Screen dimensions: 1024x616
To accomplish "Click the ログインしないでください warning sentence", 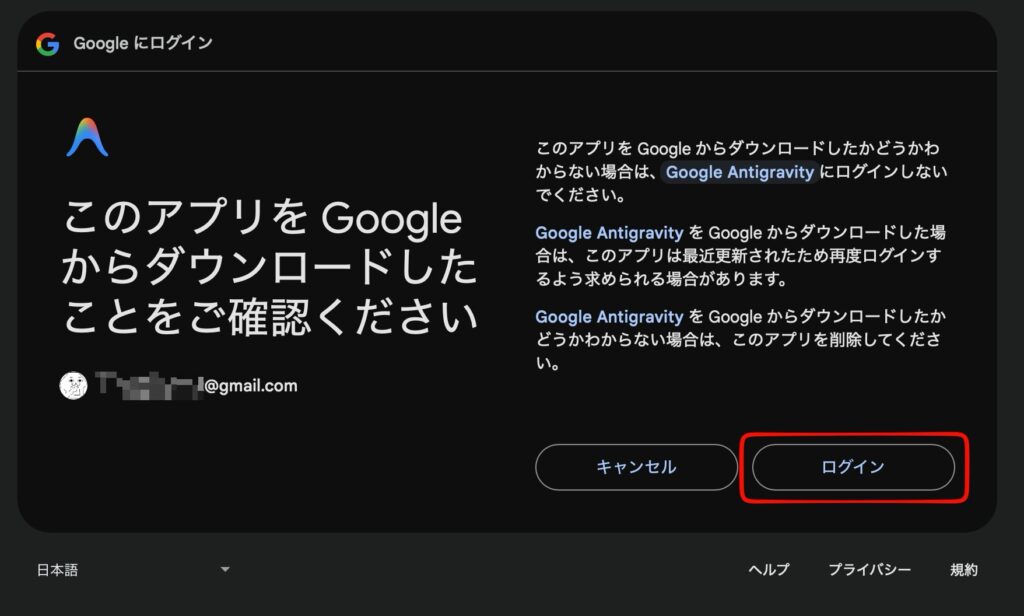I will point(740,171).
